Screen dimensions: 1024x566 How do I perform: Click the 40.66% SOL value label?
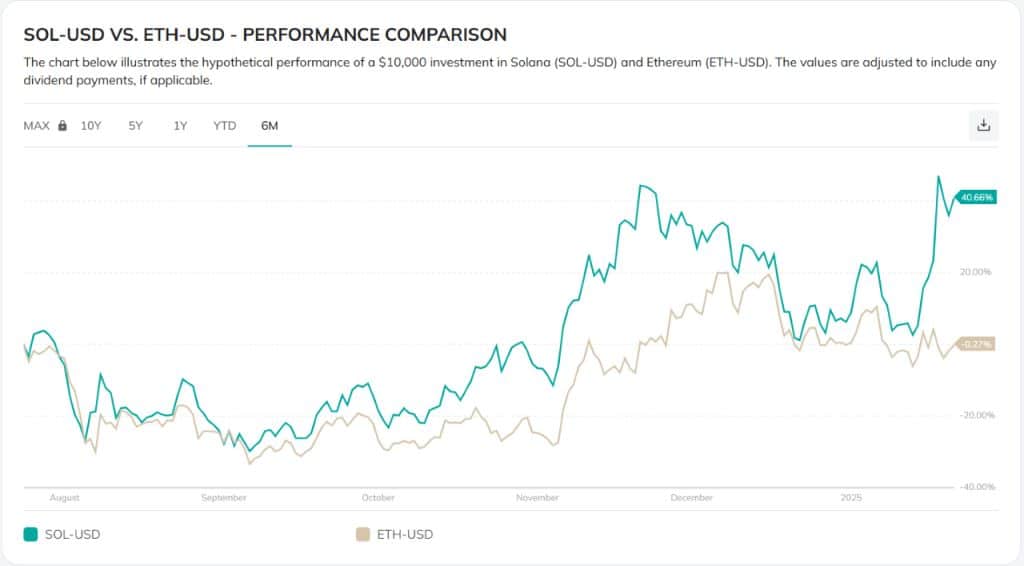pyautogui.click(x=976, y=197)
